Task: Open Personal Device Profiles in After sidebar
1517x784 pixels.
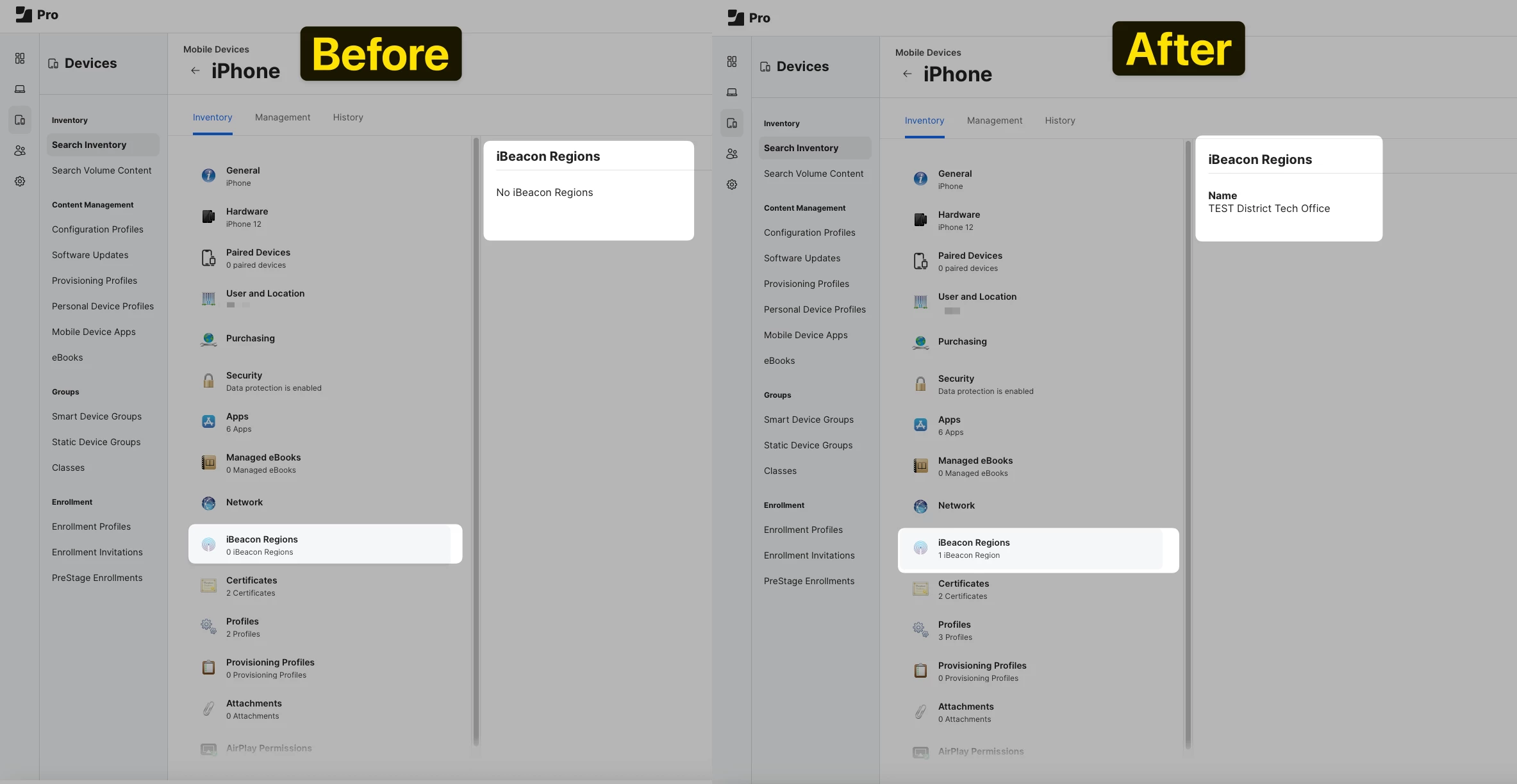Action: coord(815,309)
